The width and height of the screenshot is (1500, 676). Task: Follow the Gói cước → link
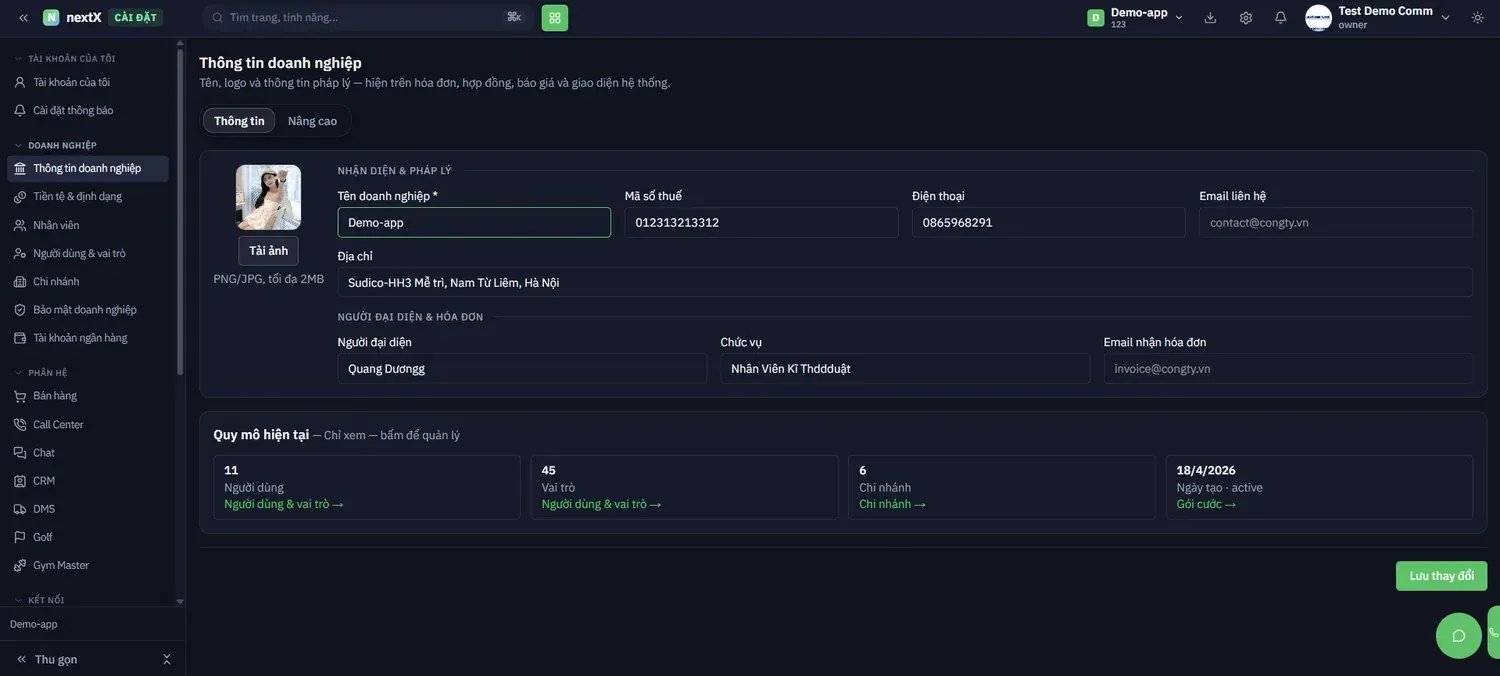(1206, 504)
